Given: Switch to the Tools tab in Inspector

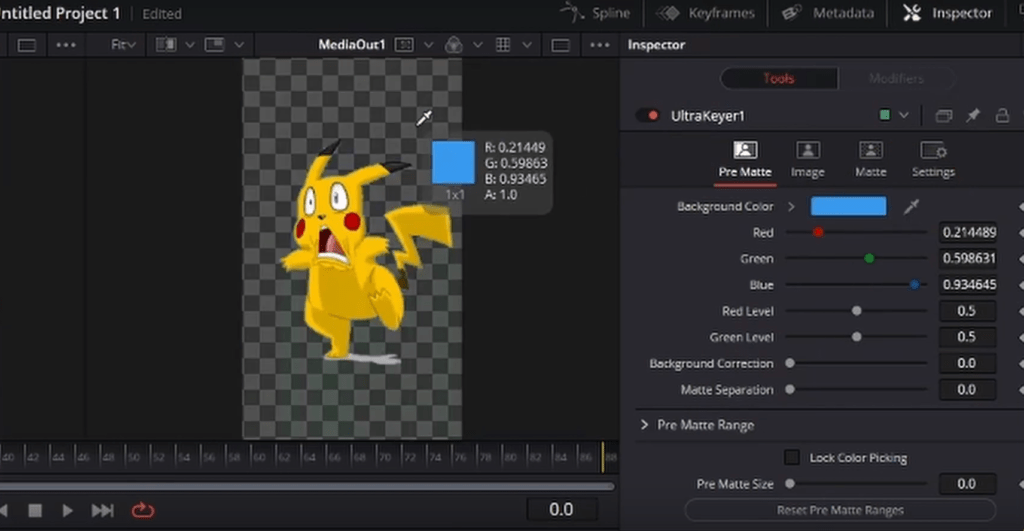Looking at the screenshot, I should click(x=779, y=78).
